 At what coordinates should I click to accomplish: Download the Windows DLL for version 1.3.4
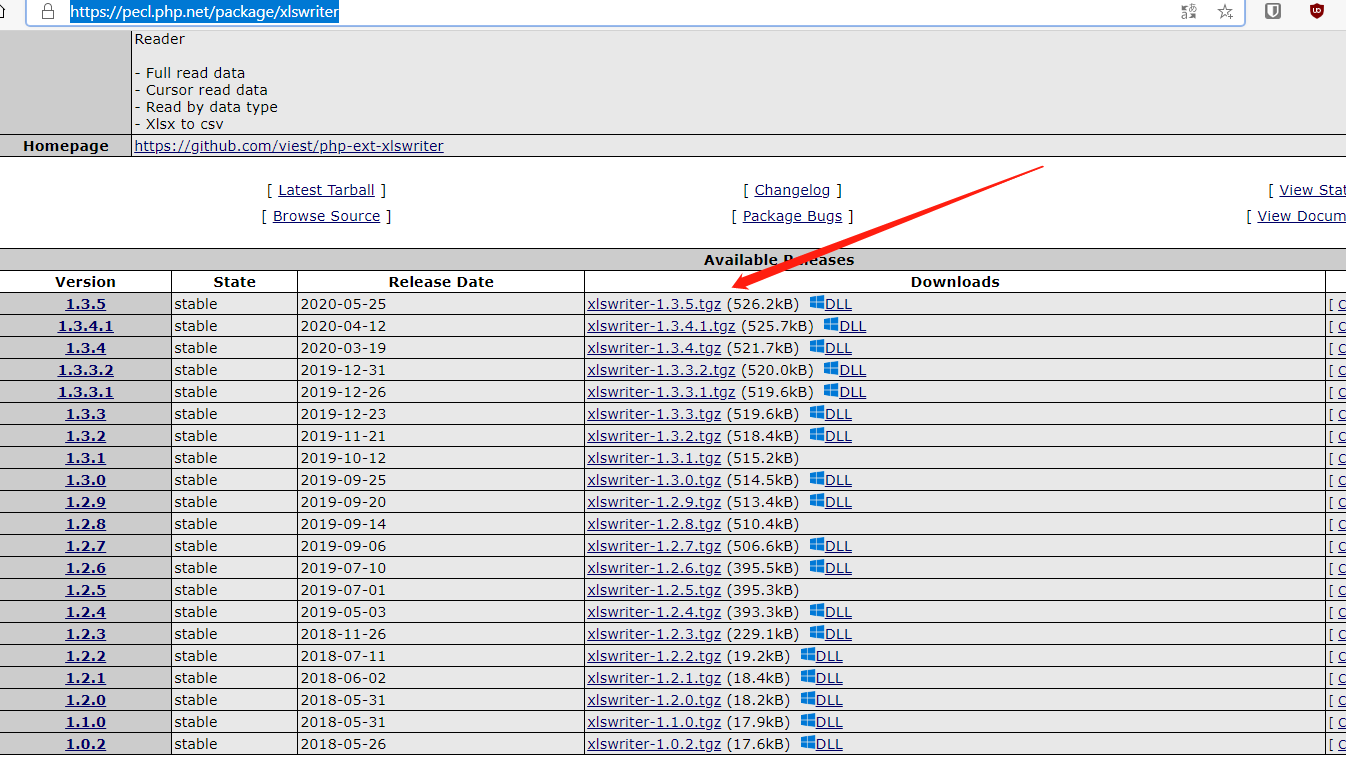(x=831, y=348)
